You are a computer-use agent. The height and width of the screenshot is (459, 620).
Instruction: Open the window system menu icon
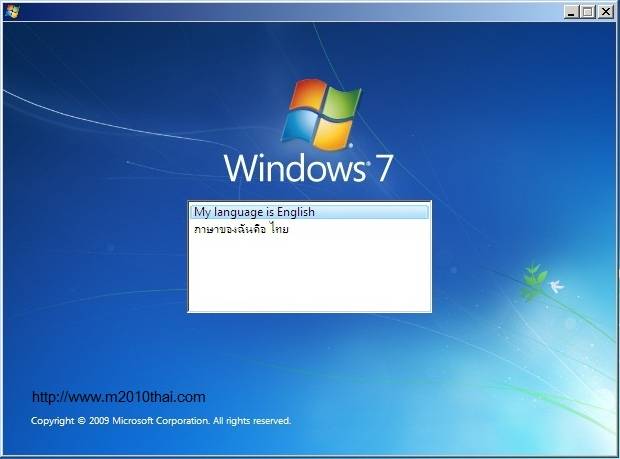coord(12,12)
